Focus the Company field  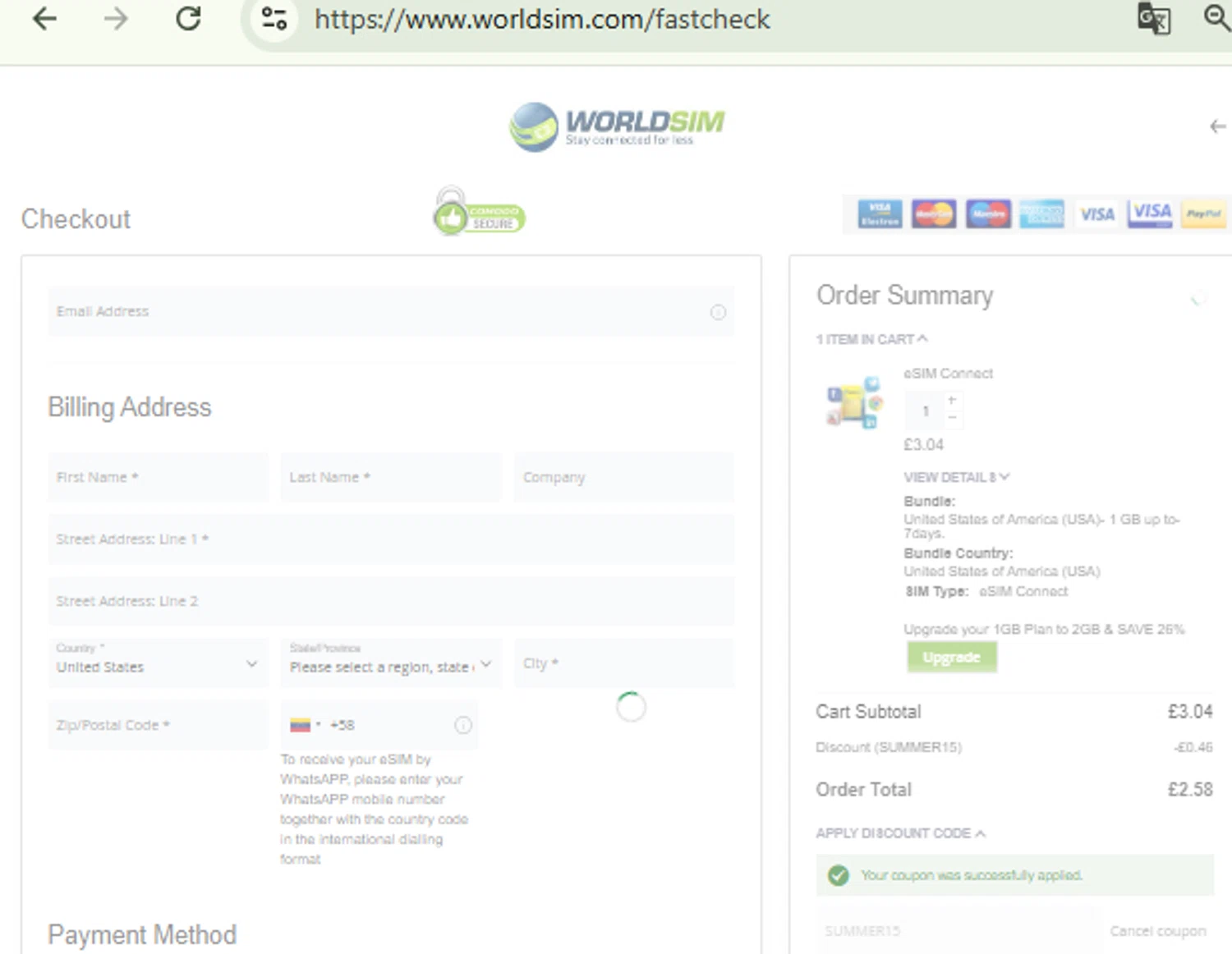tap(624, 477)
